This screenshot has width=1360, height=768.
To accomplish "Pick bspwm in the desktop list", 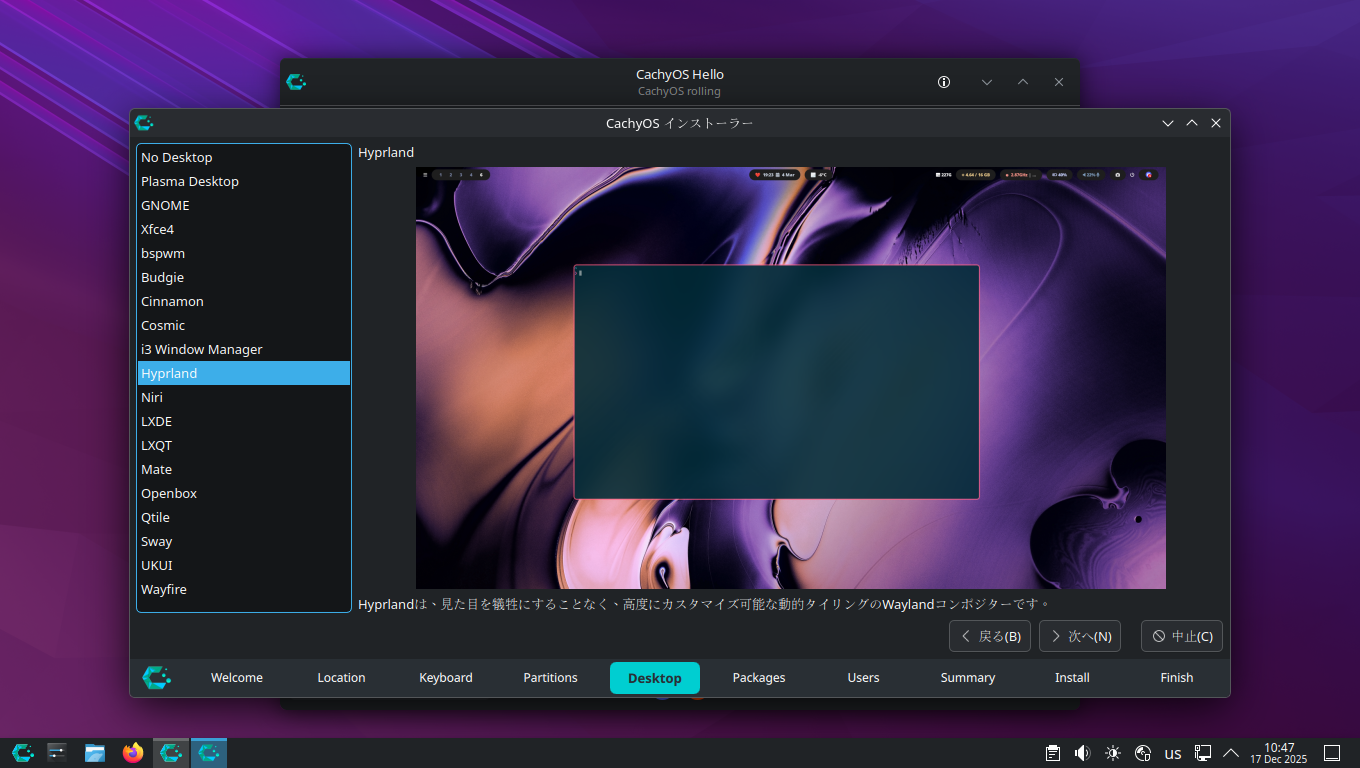I will pos(244,253).
